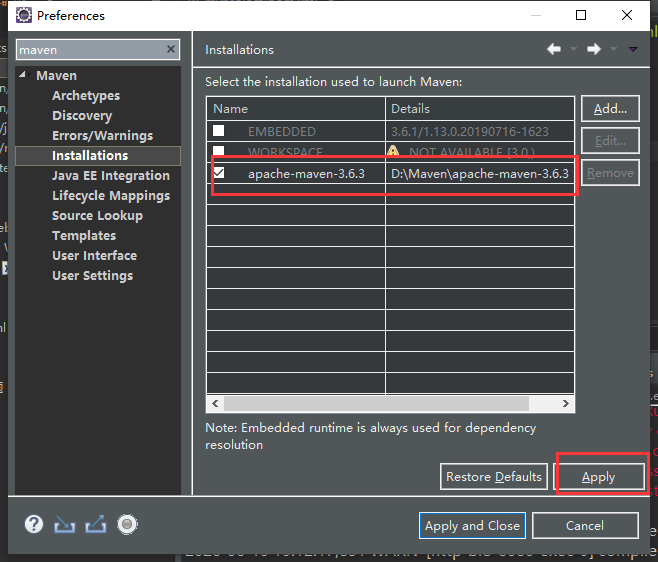Open User Settings page
658x562 pixels.
(92, 276)
